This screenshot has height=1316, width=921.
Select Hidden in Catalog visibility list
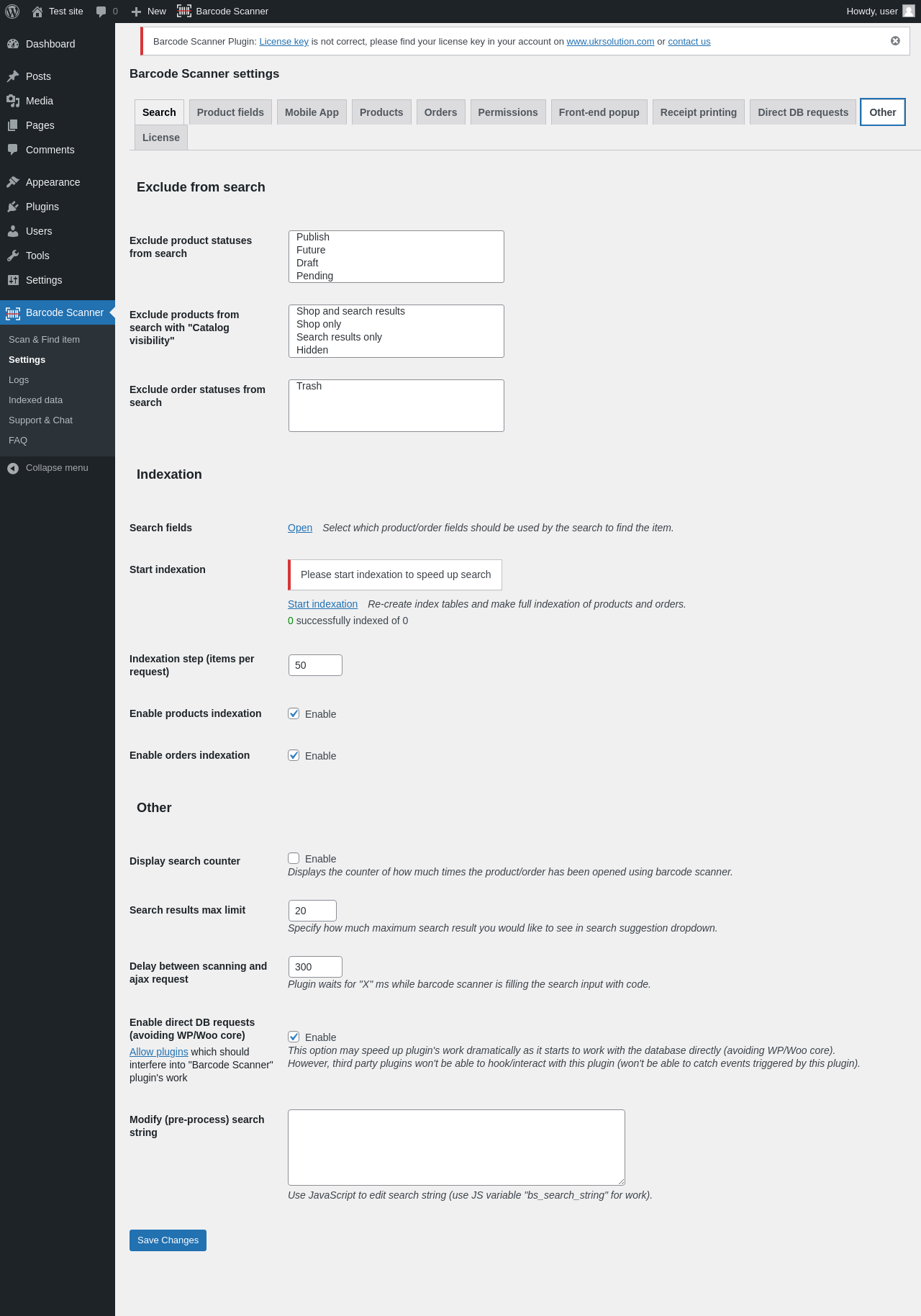[312, 350]
